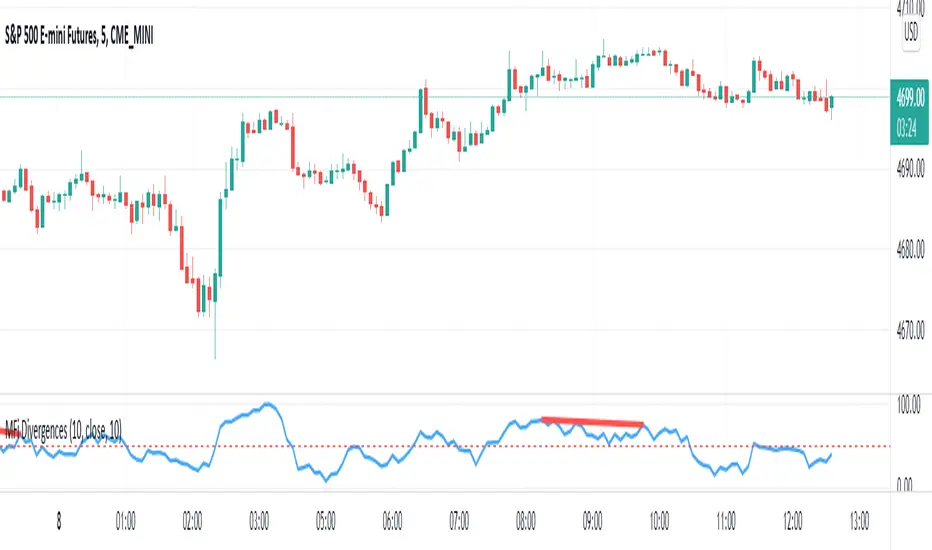The width and height of the screenshot is (932, 550).
Task: Click the 06:00 time axis label
Action: [393, 520]
